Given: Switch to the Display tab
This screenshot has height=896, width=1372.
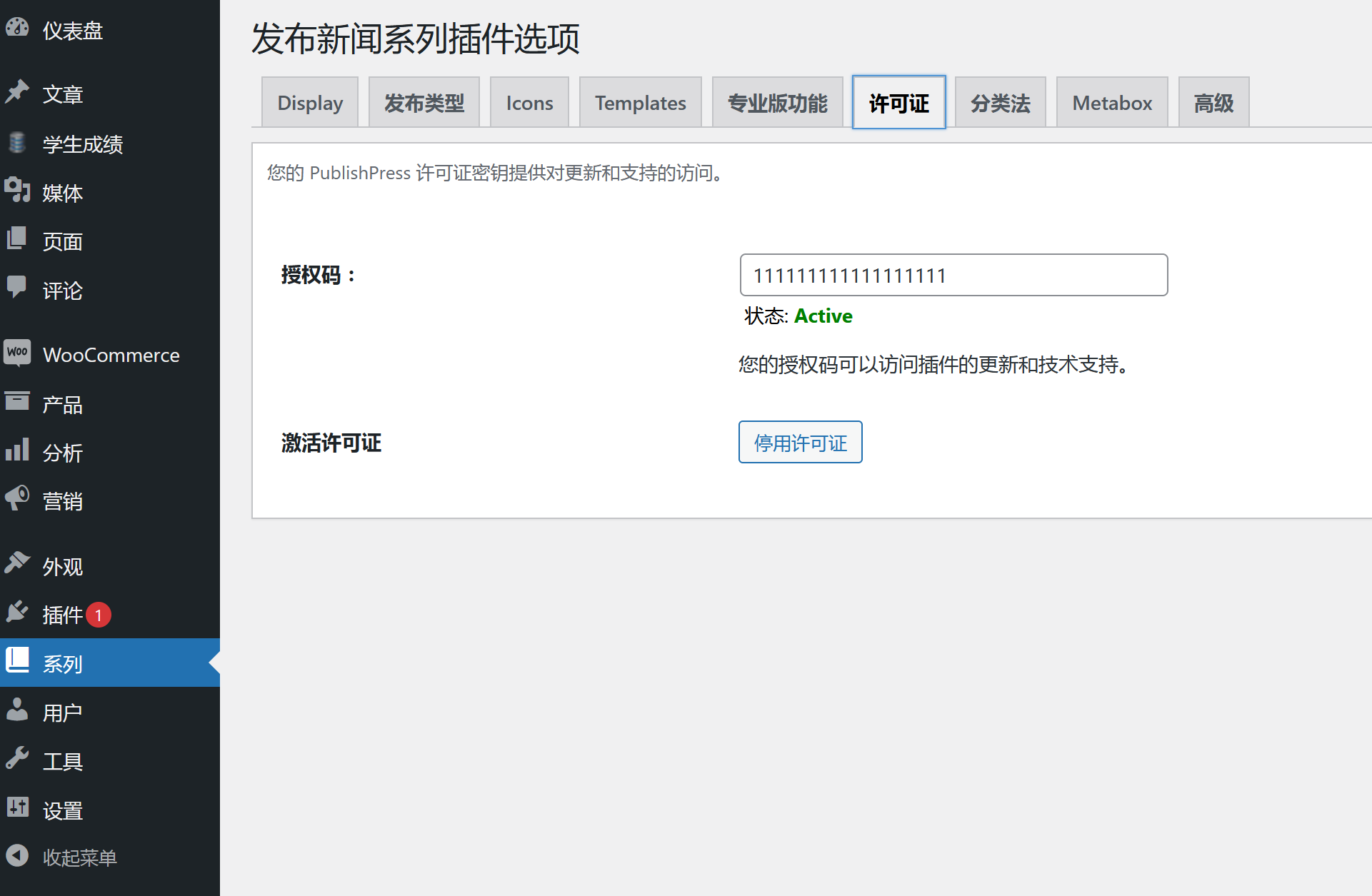Looking at the screenshot, I should [x=309, y=102].
